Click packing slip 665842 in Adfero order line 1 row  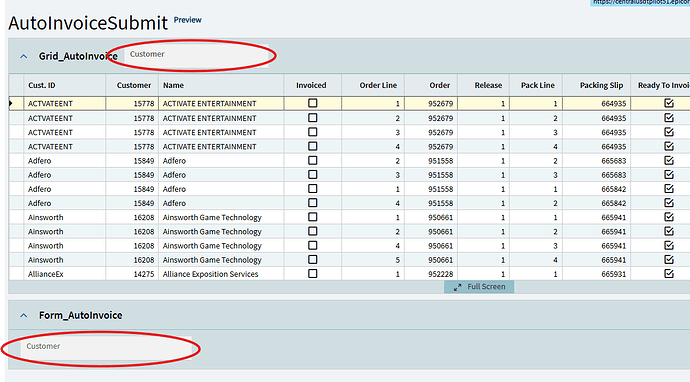coord(613,189)
